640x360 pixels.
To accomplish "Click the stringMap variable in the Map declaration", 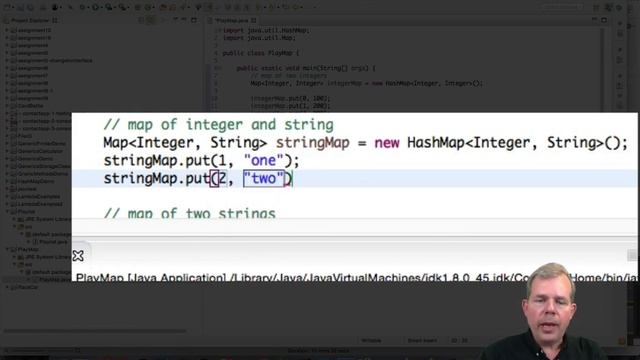I will [x=313, y=142].
